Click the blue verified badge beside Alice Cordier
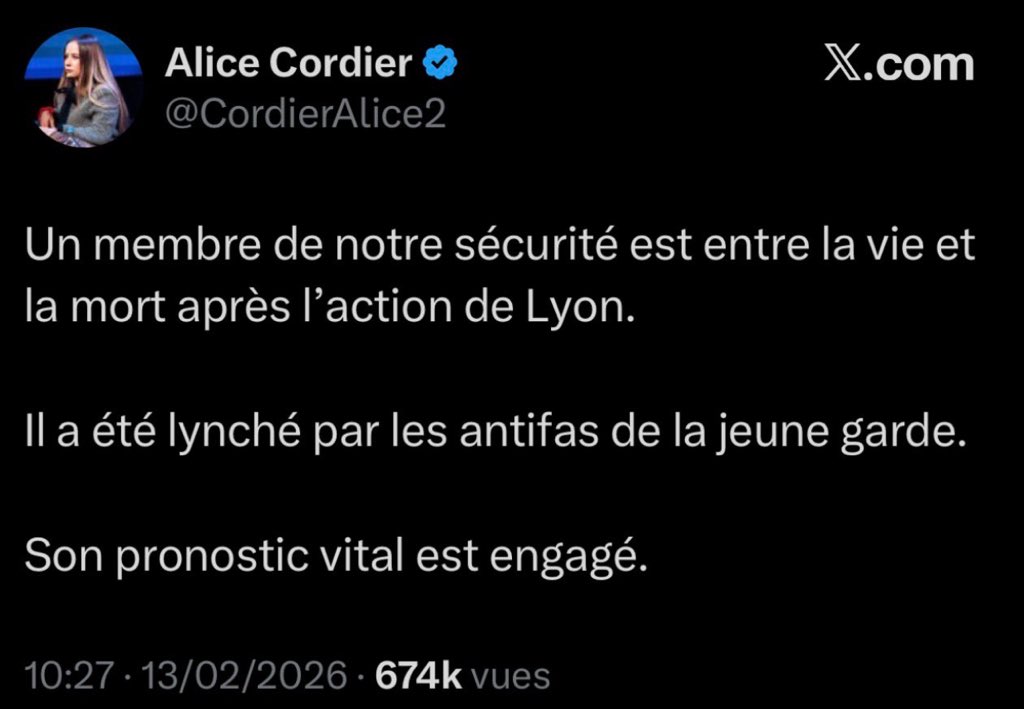Viewport: 1024px width, 709px height. (x=440, y=63)
